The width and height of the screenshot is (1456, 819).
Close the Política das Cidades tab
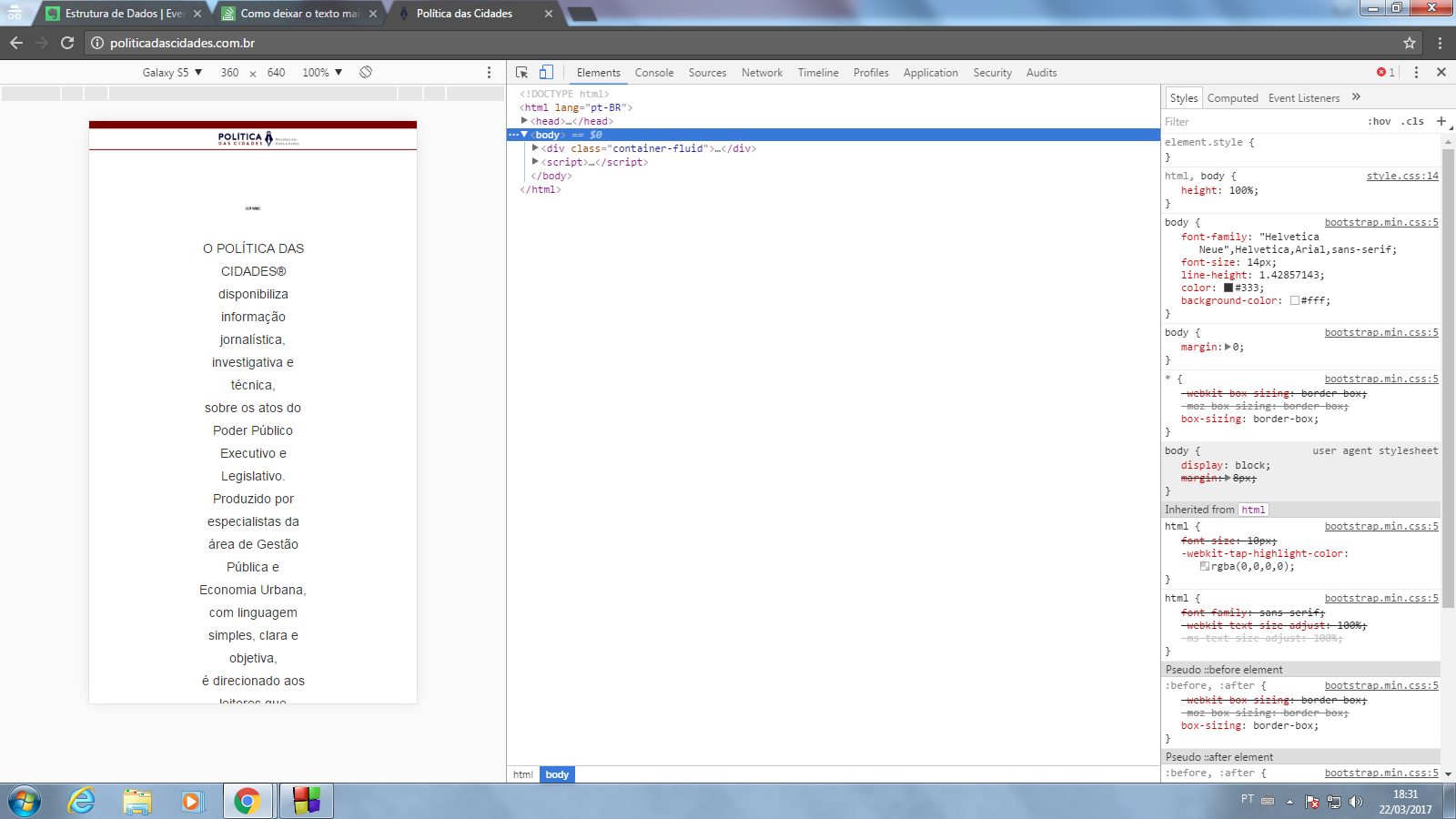(x=549, y=14)
